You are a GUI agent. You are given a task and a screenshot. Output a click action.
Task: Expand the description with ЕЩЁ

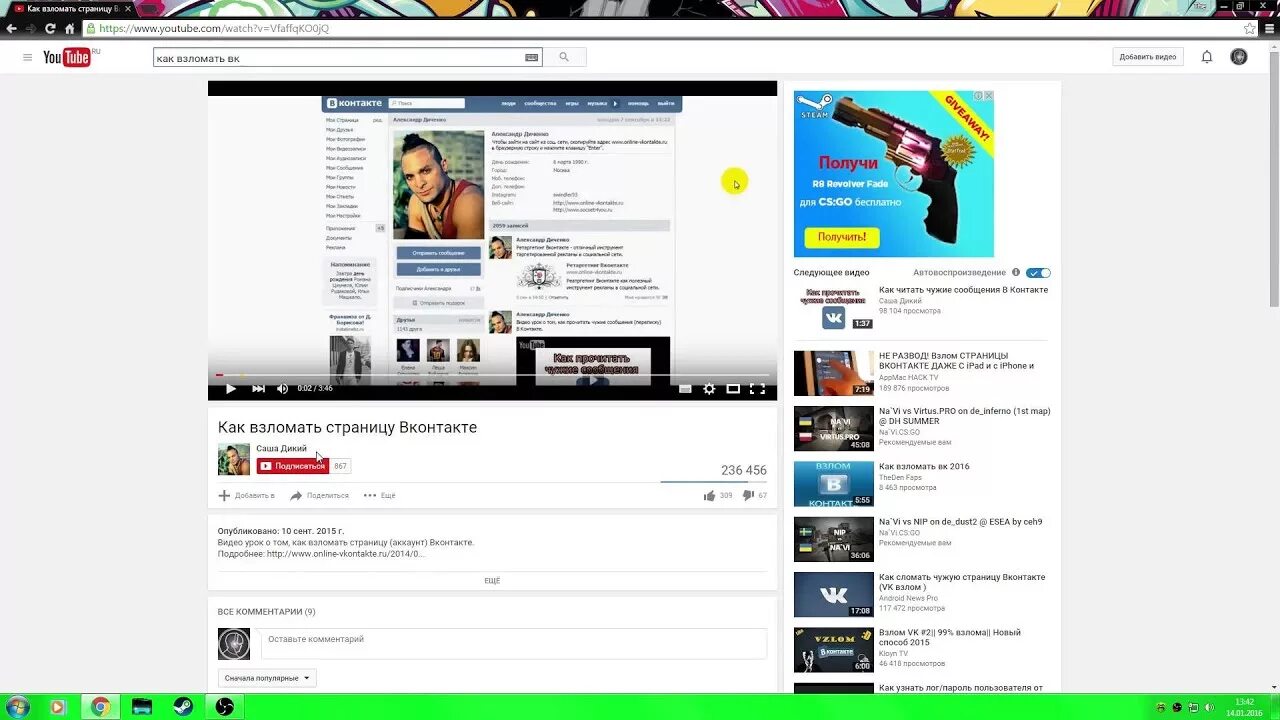click(492, 580)
